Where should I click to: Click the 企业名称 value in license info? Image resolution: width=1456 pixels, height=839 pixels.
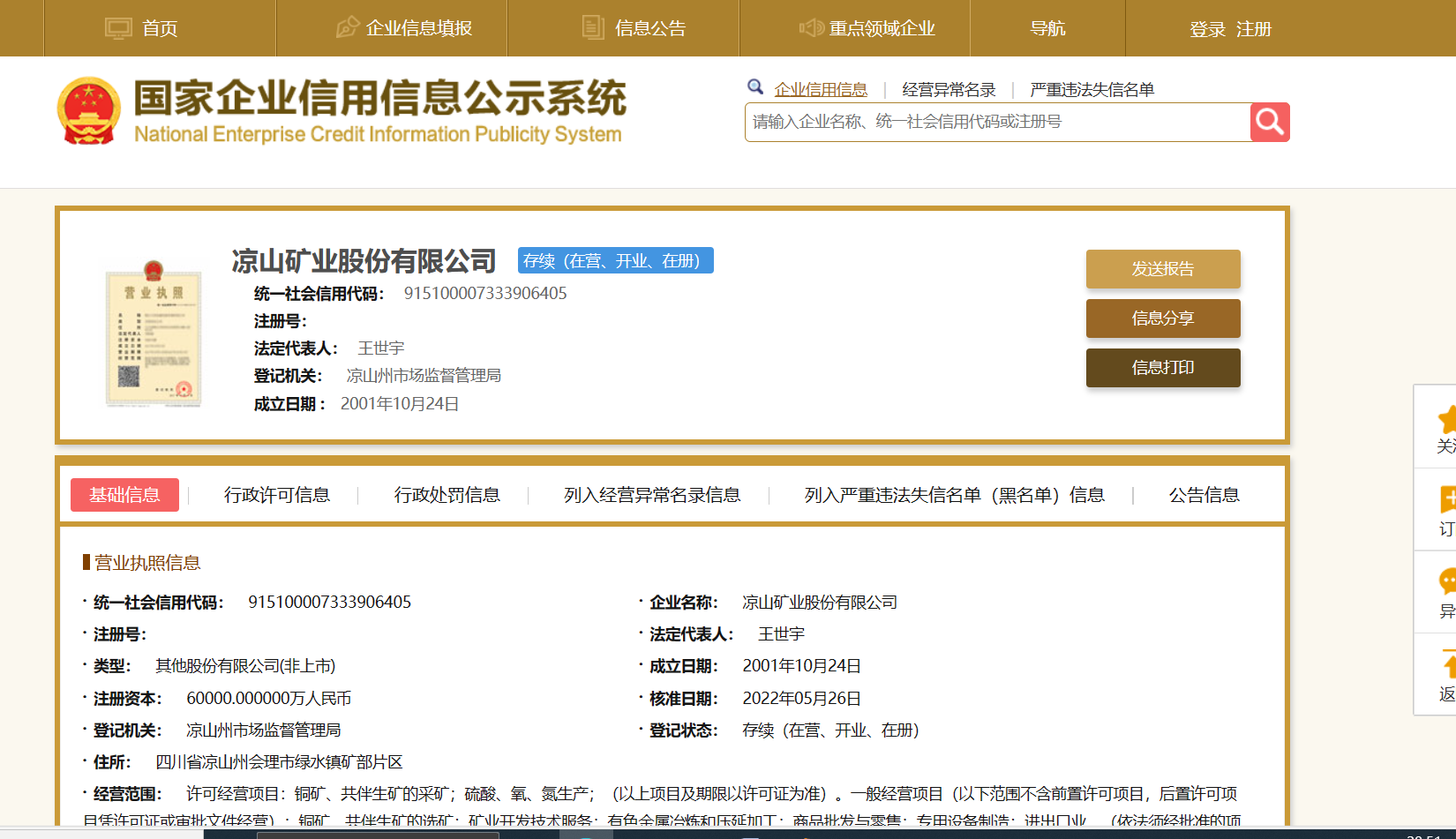tap(820, 602)
